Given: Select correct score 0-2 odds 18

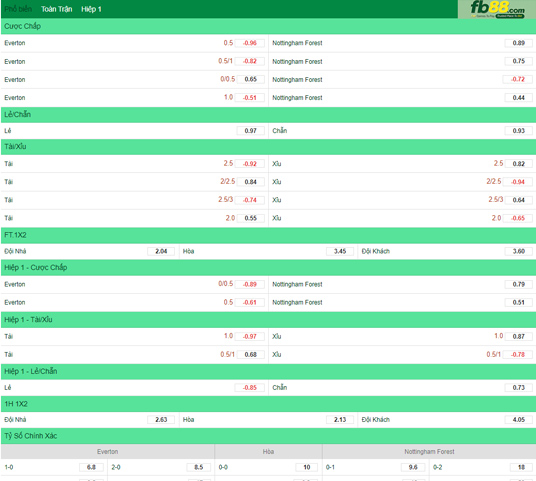Looking at the screenshot, I should point(521,467).
